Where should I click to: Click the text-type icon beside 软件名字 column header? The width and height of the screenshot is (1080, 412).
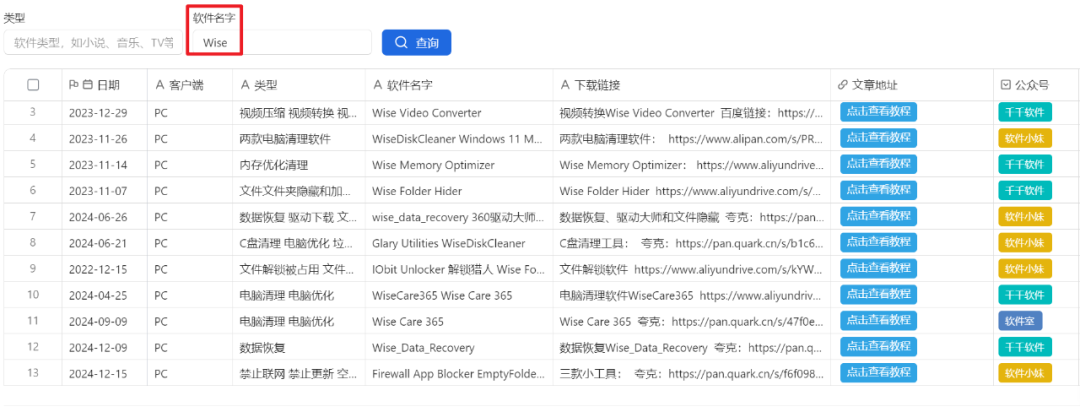pos(377,85)
